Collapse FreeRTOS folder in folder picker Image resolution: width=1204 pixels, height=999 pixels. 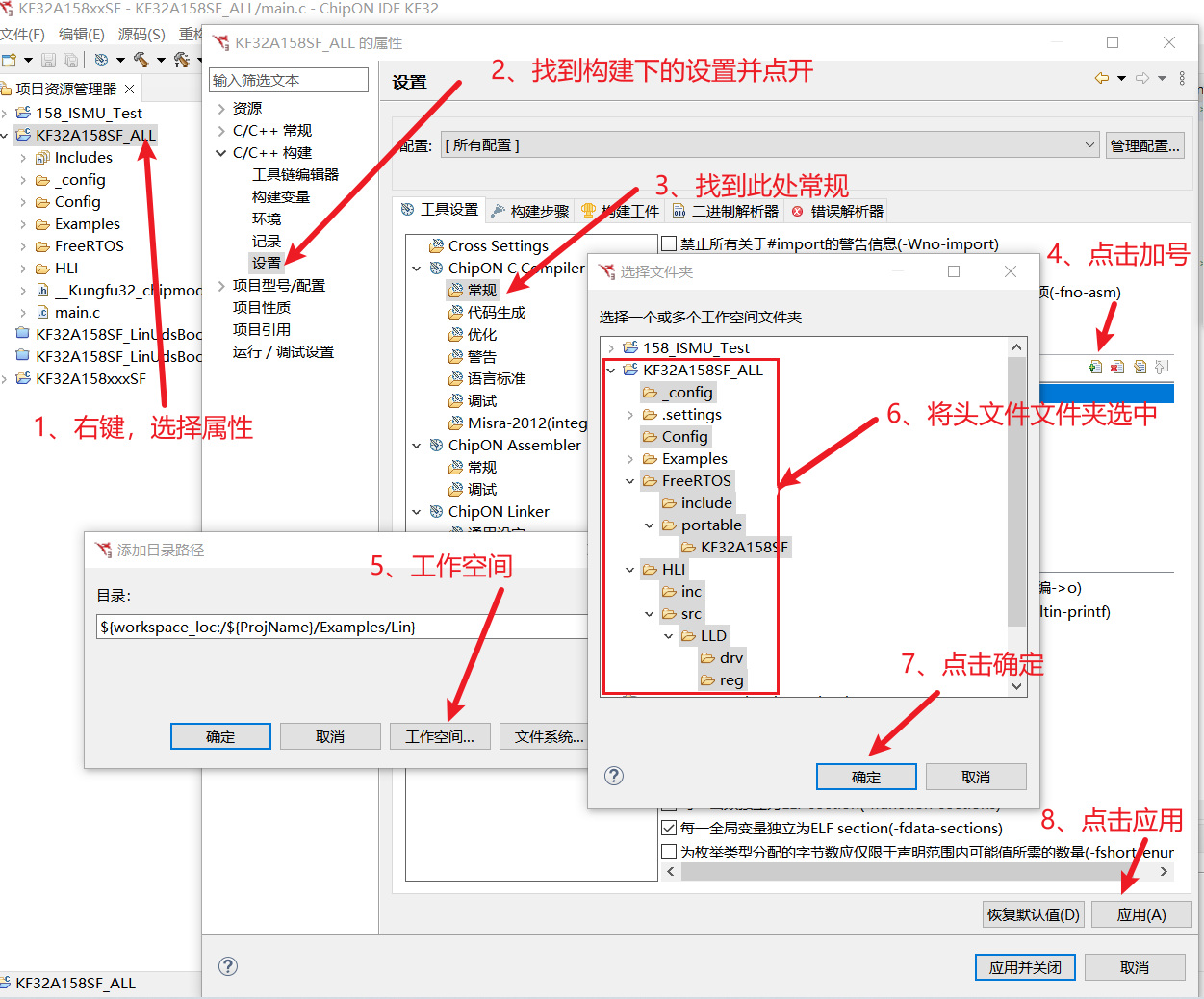click(x=630, y=481)
